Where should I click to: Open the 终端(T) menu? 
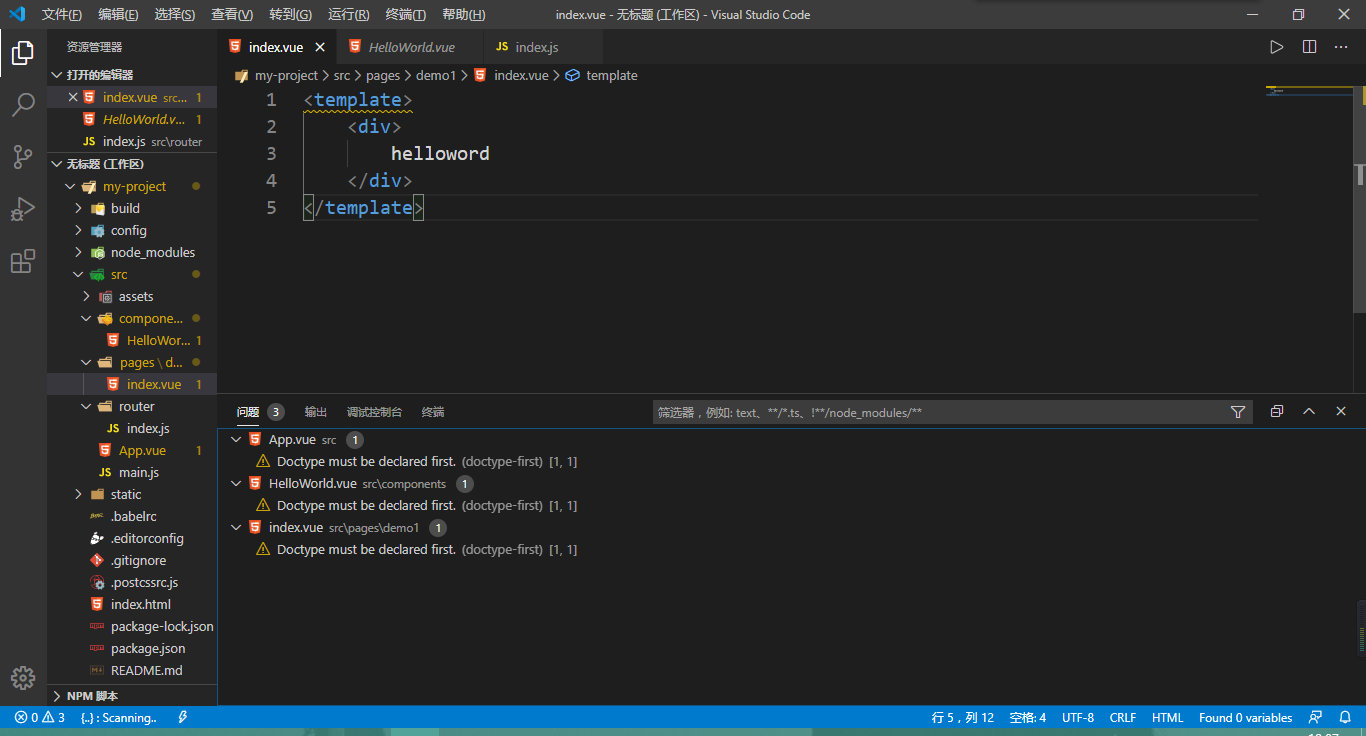point(405,14)
